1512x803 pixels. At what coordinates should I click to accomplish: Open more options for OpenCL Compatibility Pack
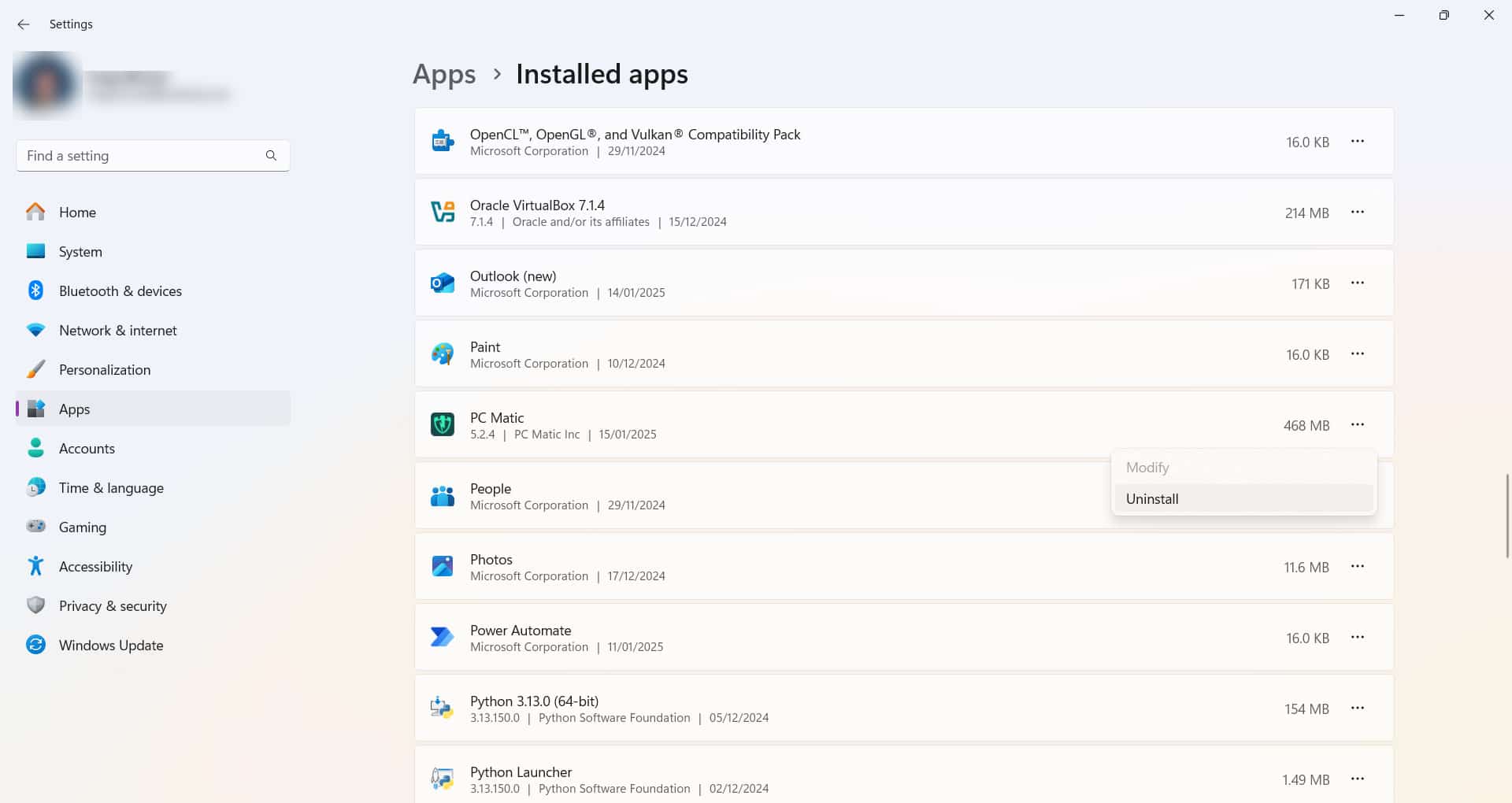1357,141
